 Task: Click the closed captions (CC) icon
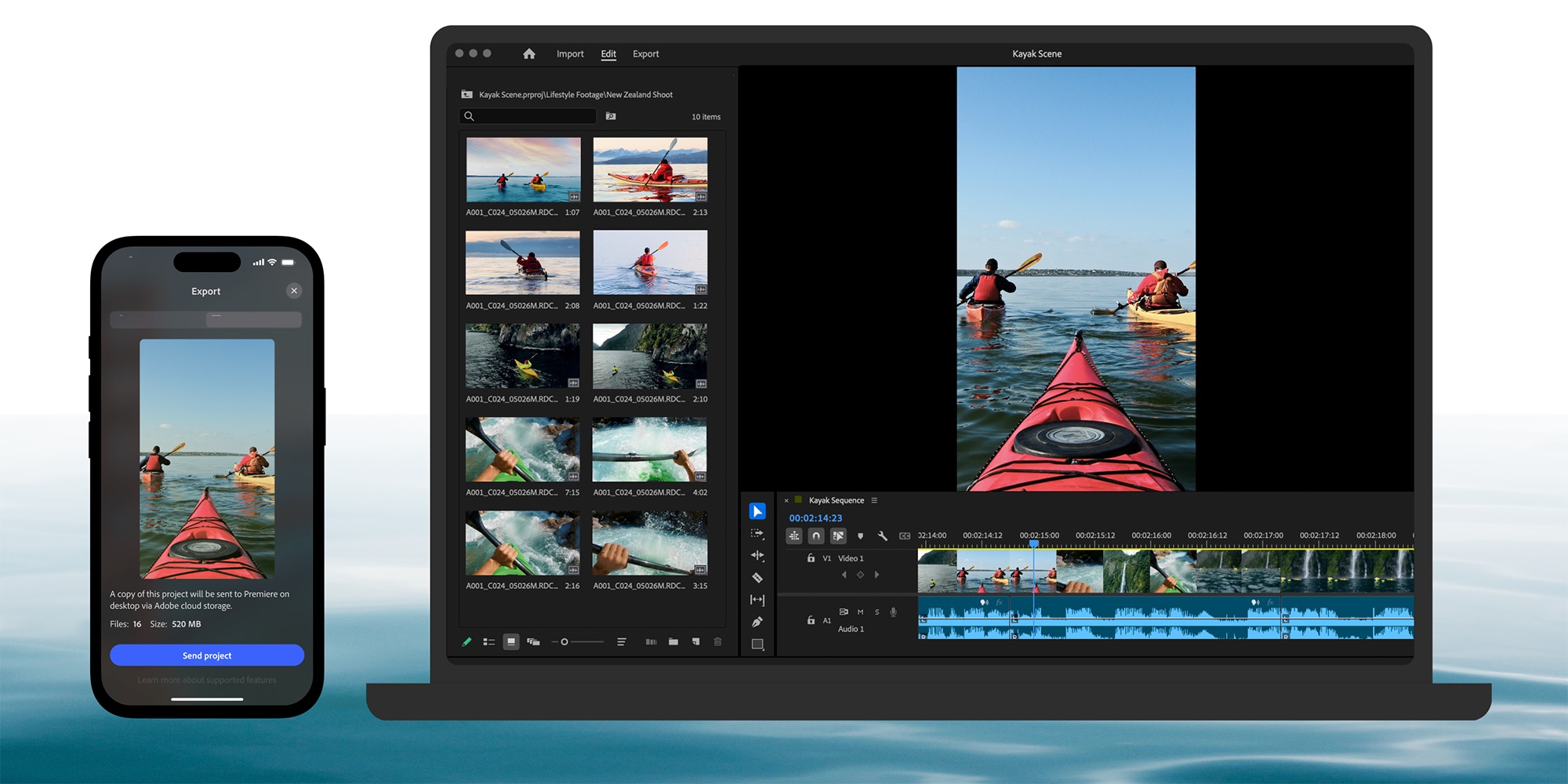(x=906, y=535)
